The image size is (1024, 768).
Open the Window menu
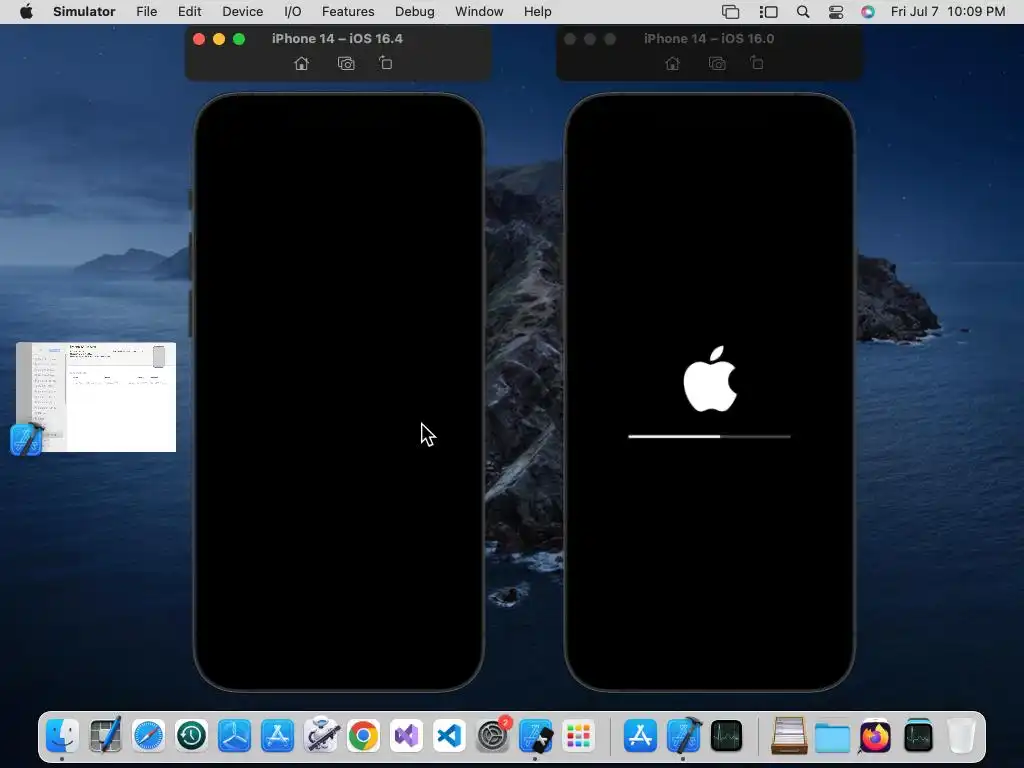tap(479, 11)
